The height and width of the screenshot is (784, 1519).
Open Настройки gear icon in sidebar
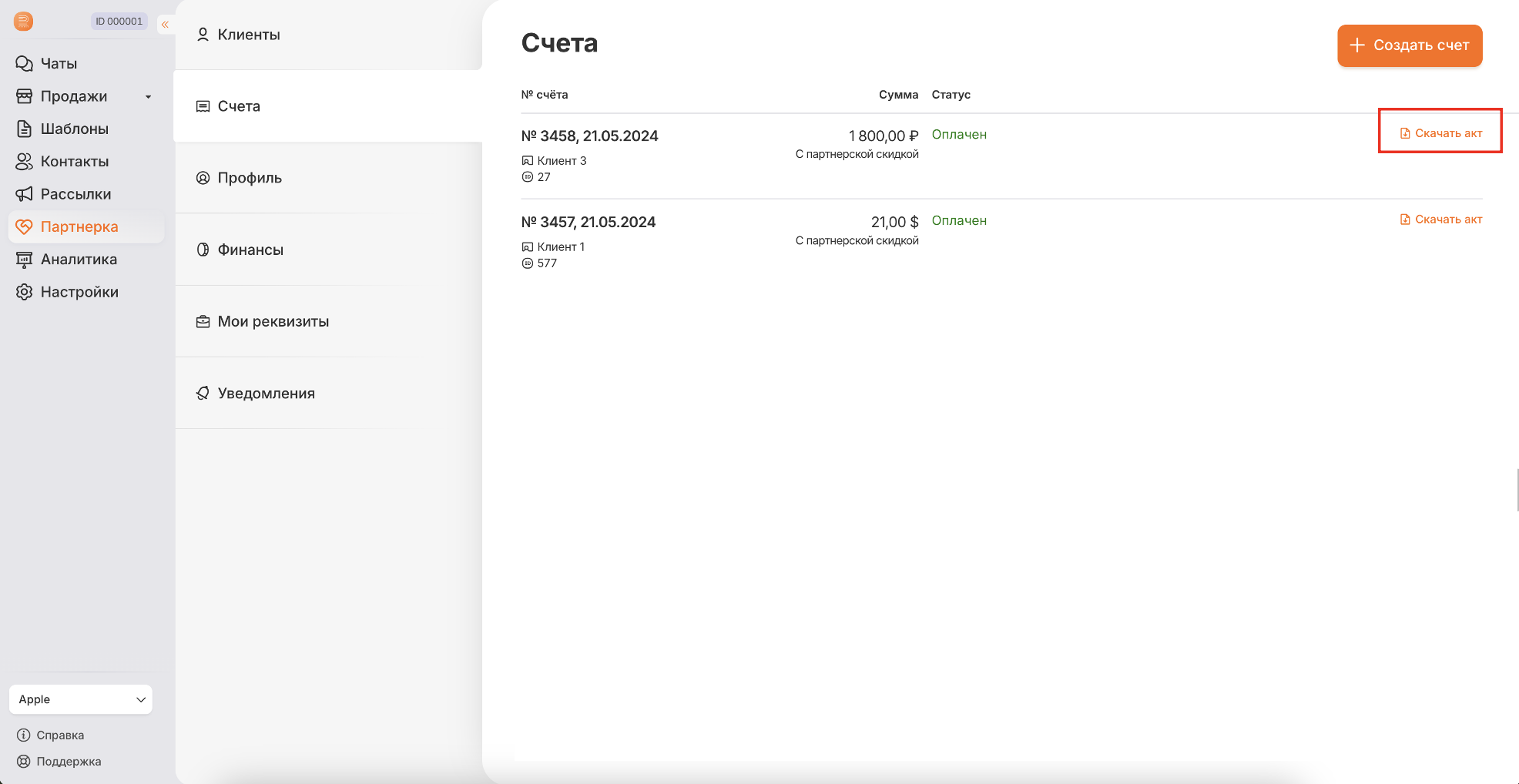(24, 292)
